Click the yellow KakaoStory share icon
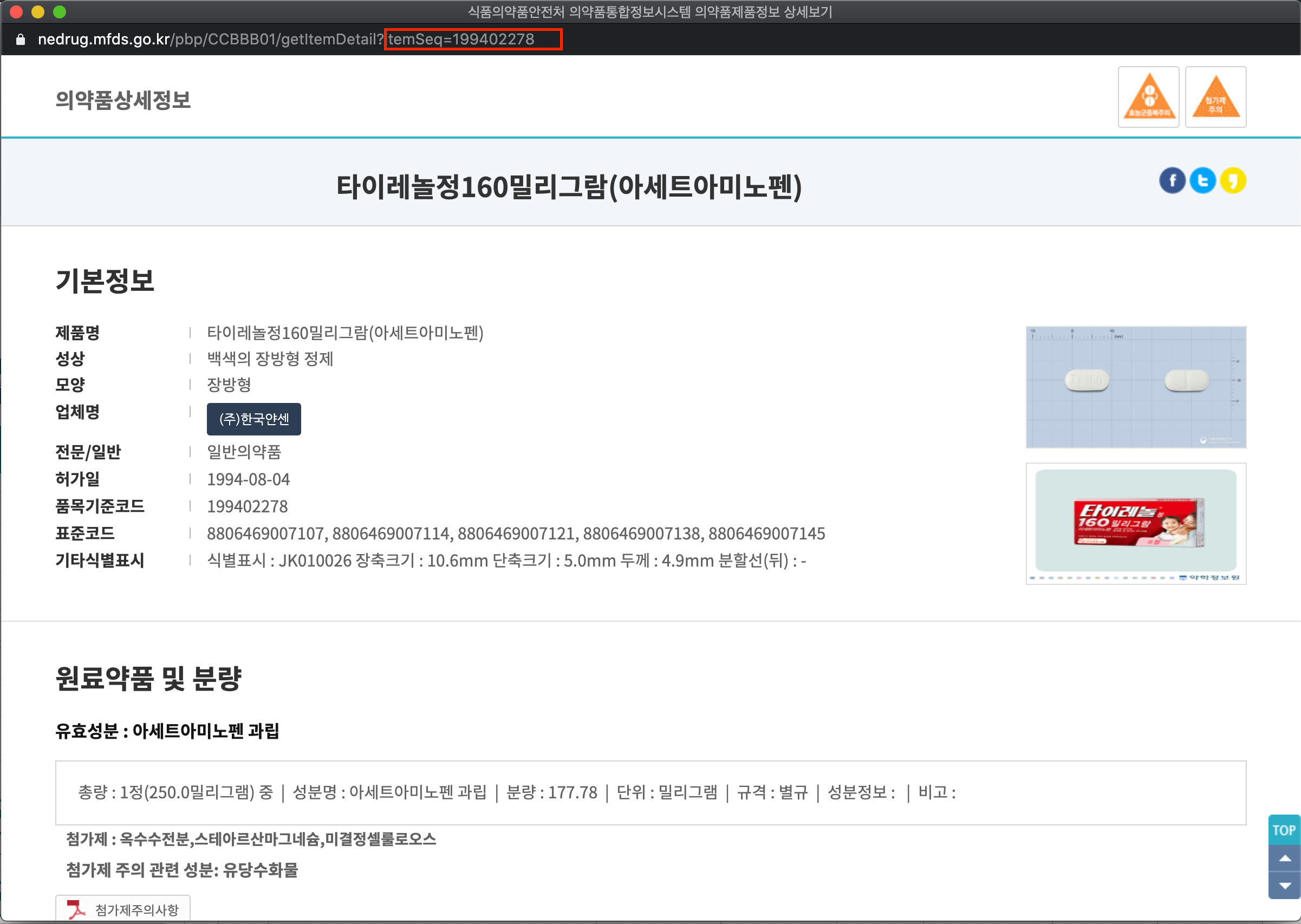 click(1233, 181)
